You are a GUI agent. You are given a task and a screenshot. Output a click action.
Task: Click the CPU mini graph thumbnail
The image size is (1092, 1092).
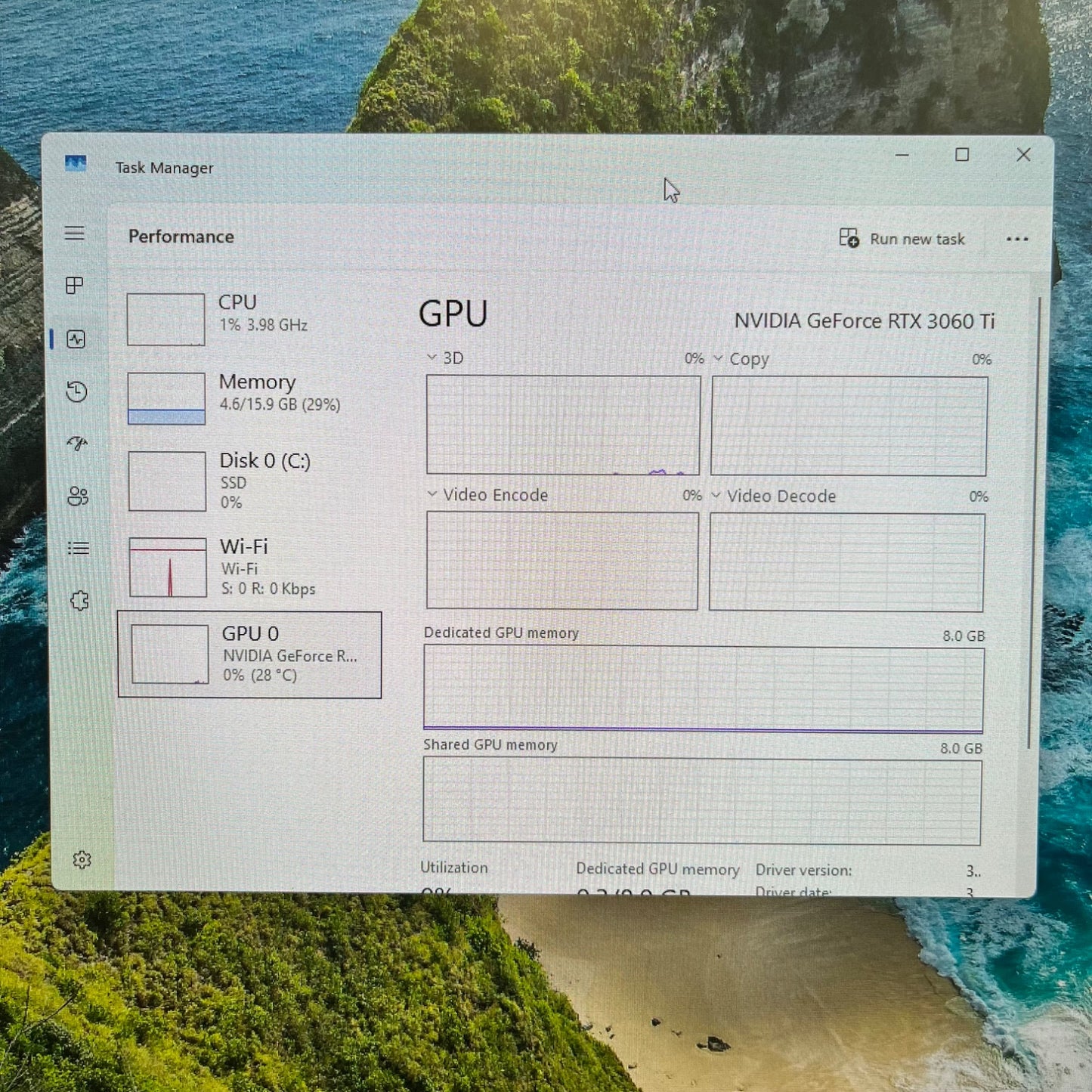tap(166, 319)
